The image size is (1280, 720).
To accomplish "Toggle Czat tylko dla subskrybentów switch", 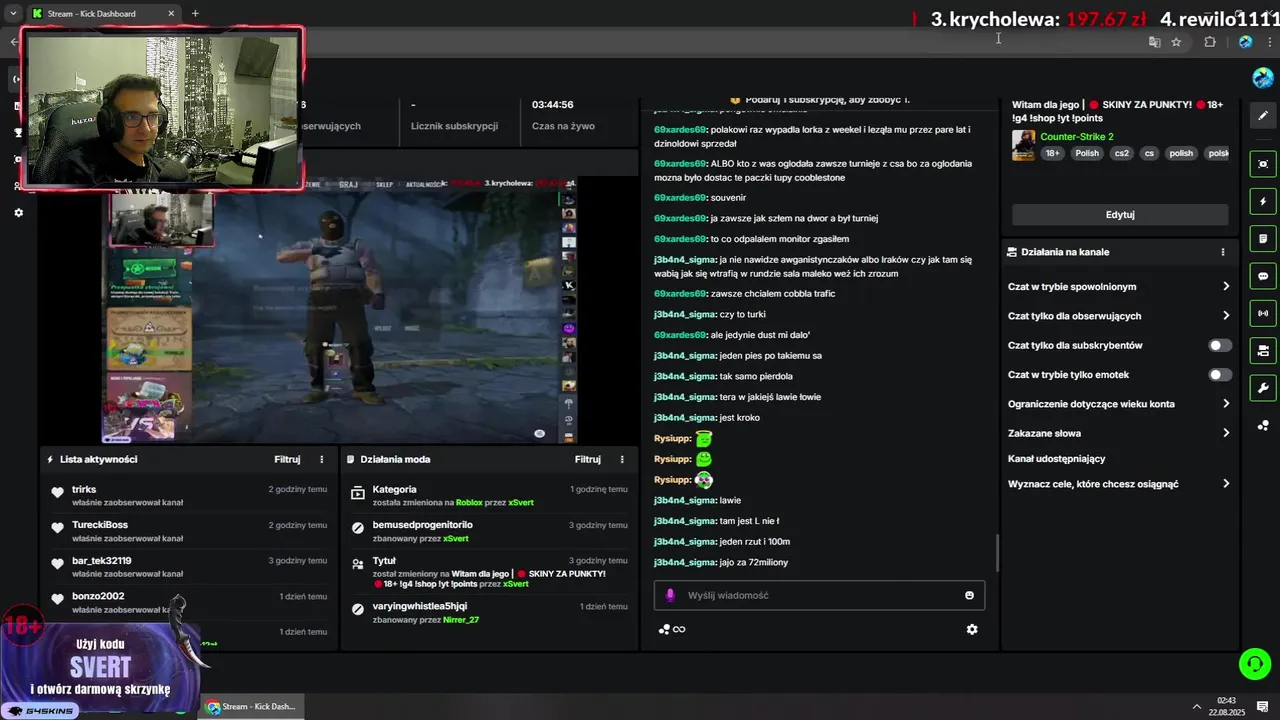I will coord(1220,345).
